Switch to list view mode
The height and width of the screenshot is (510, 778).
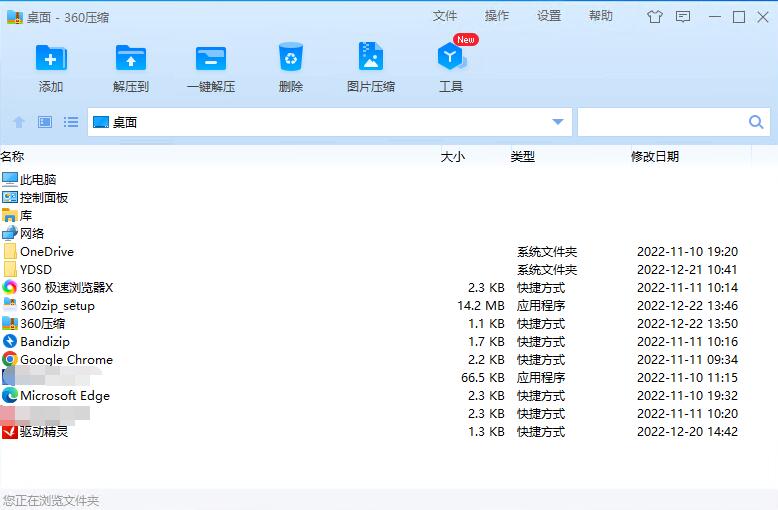pos(71,122)
